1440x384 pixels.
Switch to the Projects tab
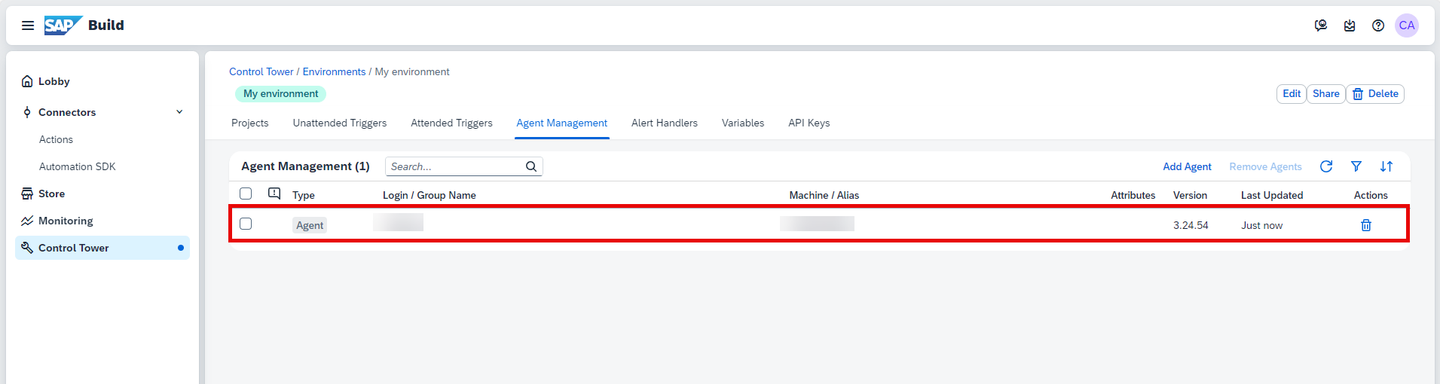[x=250, y=123]
